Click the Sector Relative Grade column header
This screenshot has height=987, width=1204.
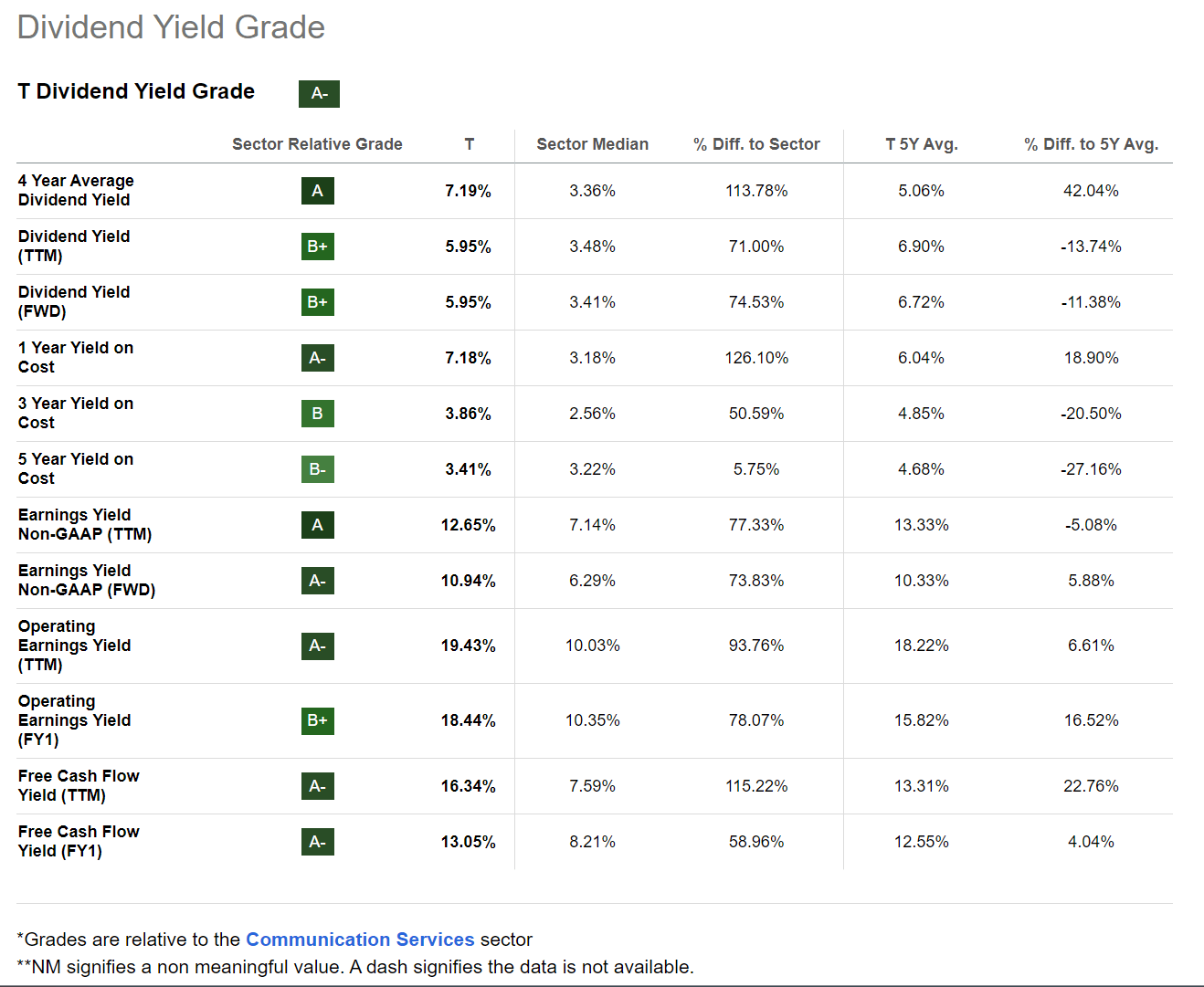click(317, 144)
